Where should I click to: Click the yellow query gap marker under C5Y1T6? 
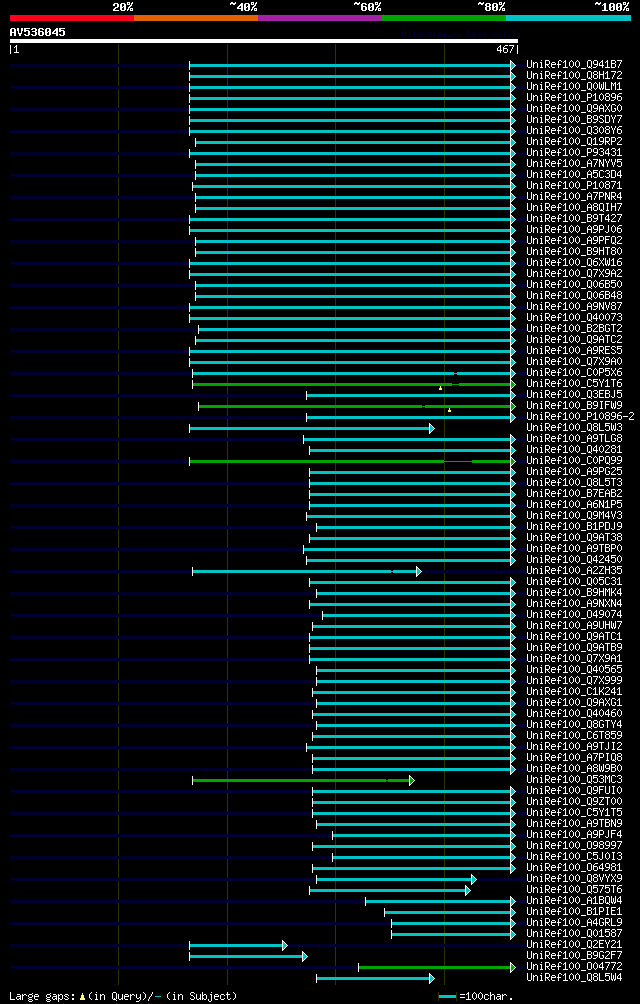point(440,388)
